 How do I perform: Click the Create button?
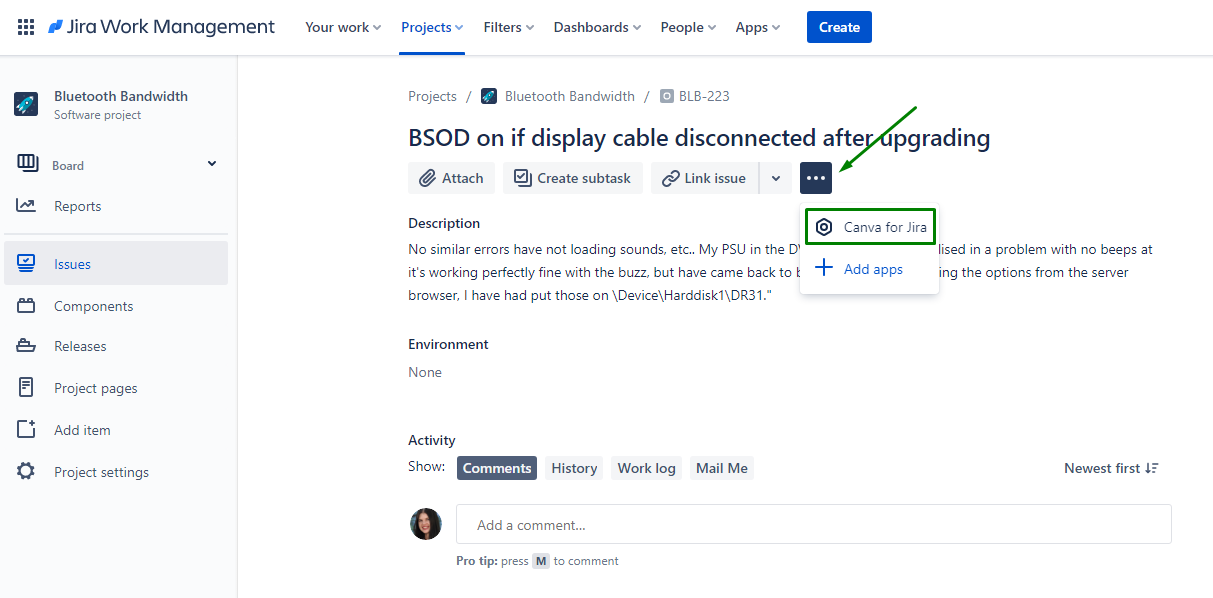point(838,27)
